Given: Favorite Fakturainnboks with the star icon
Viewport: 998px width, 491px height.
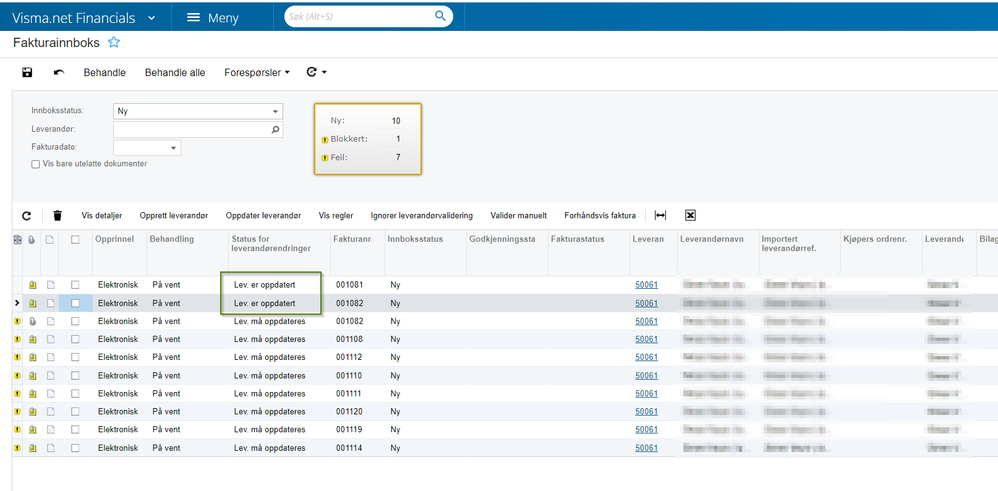Looking at the screenshot, I should tap(114, 43).
